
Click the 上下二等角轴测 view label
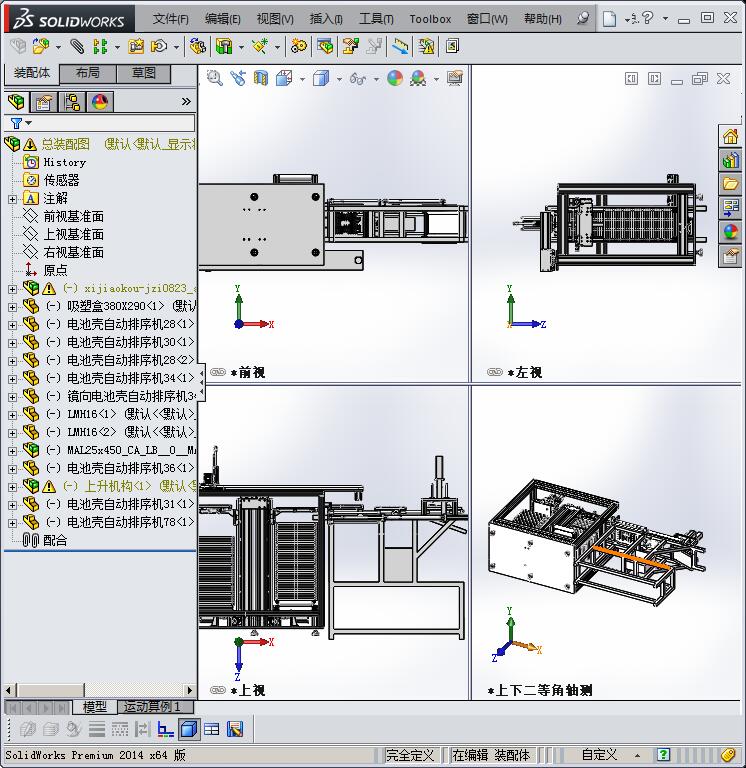(x=540, y=691)
